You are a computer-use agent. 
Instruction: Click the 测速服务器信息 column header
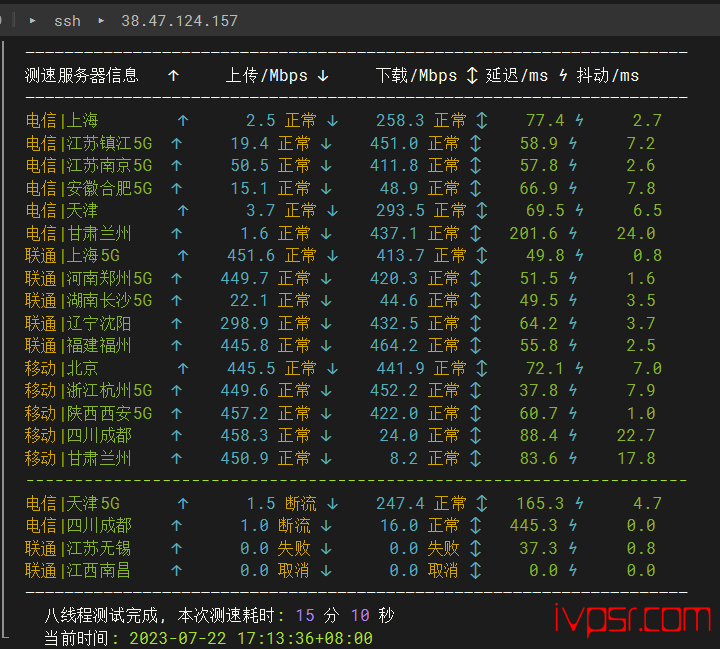pyautogui.click(x=82, y=75)
